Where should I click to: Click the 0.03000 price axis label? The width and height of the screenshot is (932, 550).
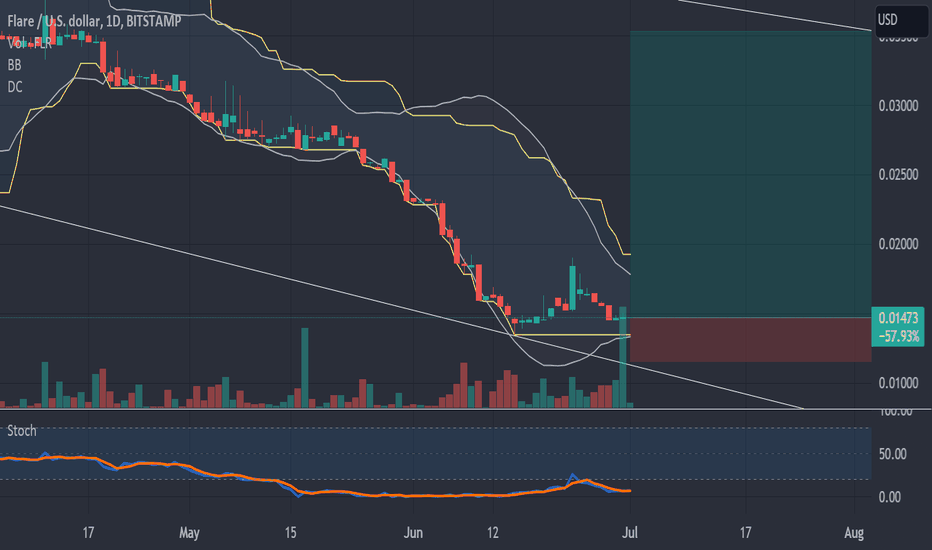(898, 106)
